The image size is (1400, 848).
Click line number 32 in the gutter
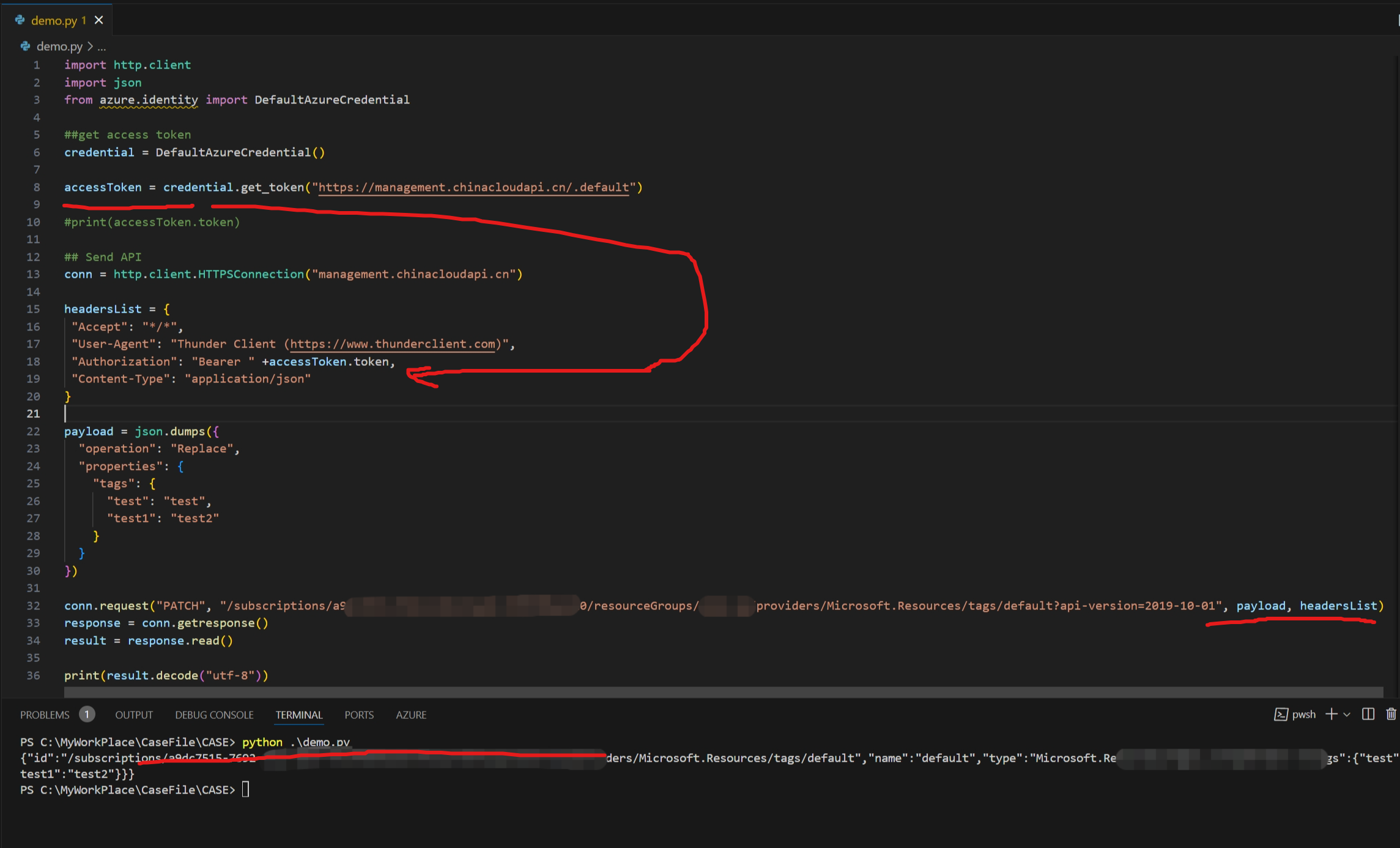tap(33, 606)
